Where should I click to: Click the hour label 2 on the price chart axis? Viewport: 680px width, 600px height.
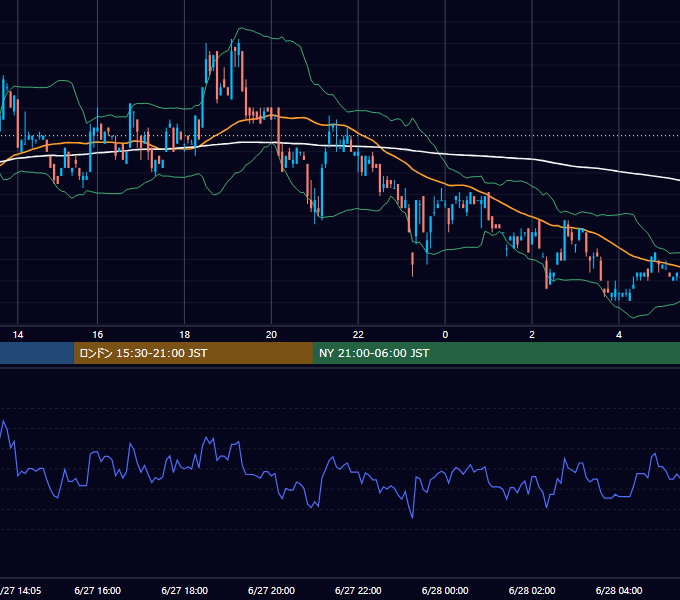532,335
